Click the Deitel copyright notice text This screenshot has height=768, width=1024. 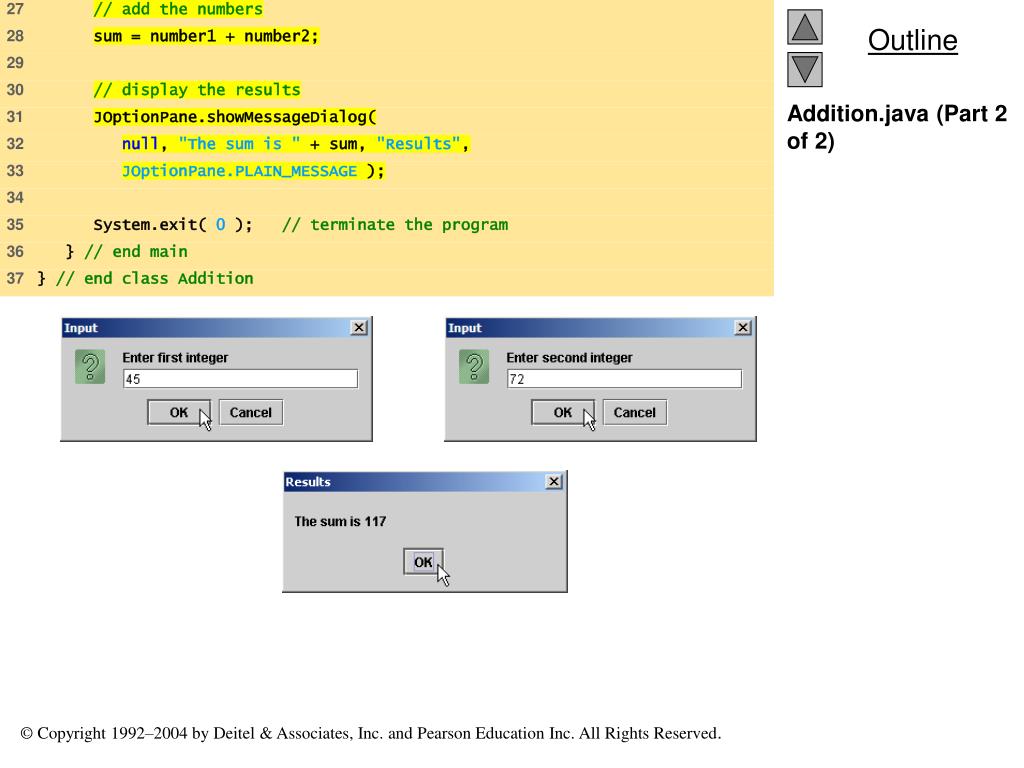click(x=371, y=733)
